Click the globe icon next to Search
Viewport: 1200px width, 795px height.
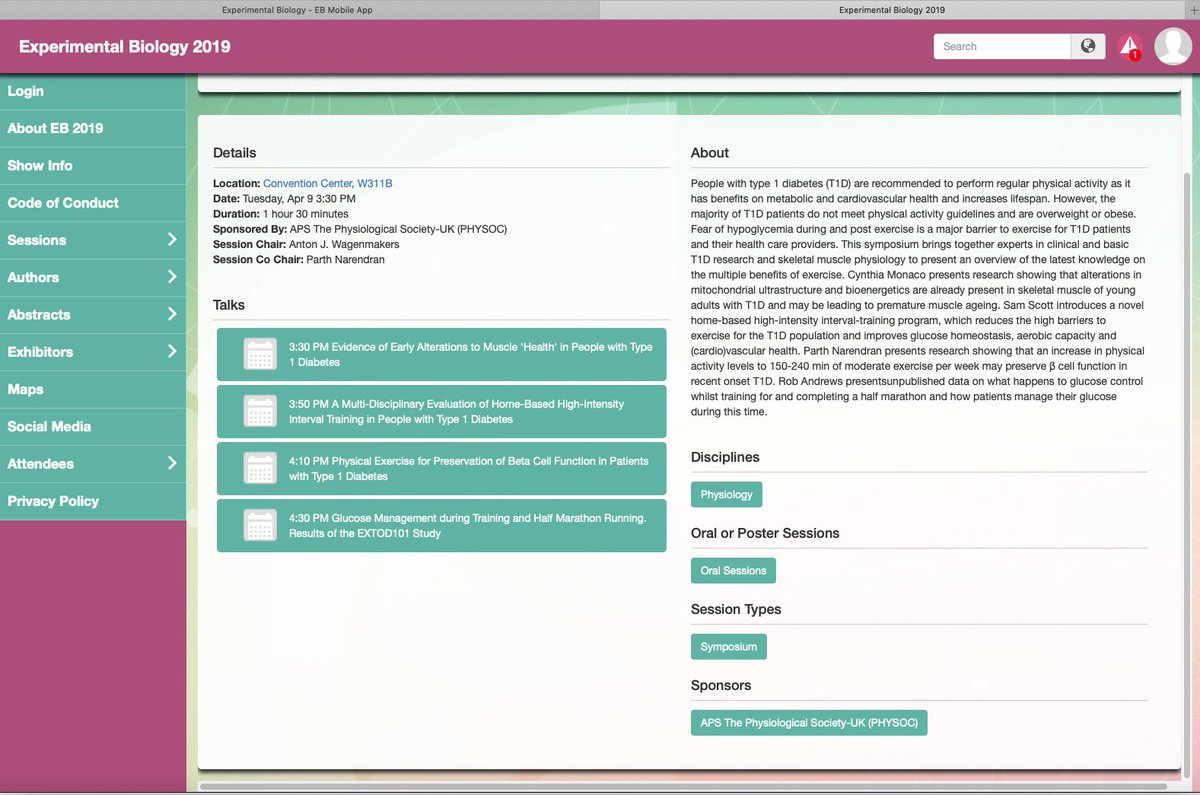pyautogui.click(x=1088, y=46)
